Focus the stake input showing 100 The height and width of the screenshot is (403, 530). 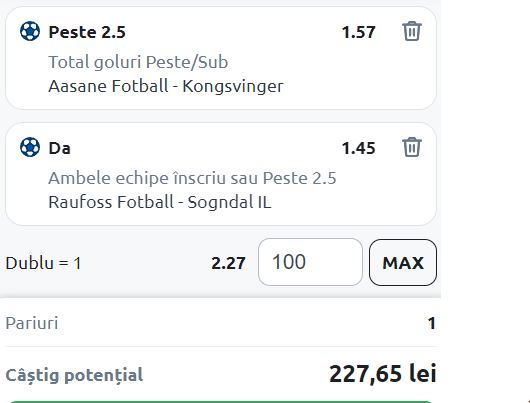click(x=310, y=262)
